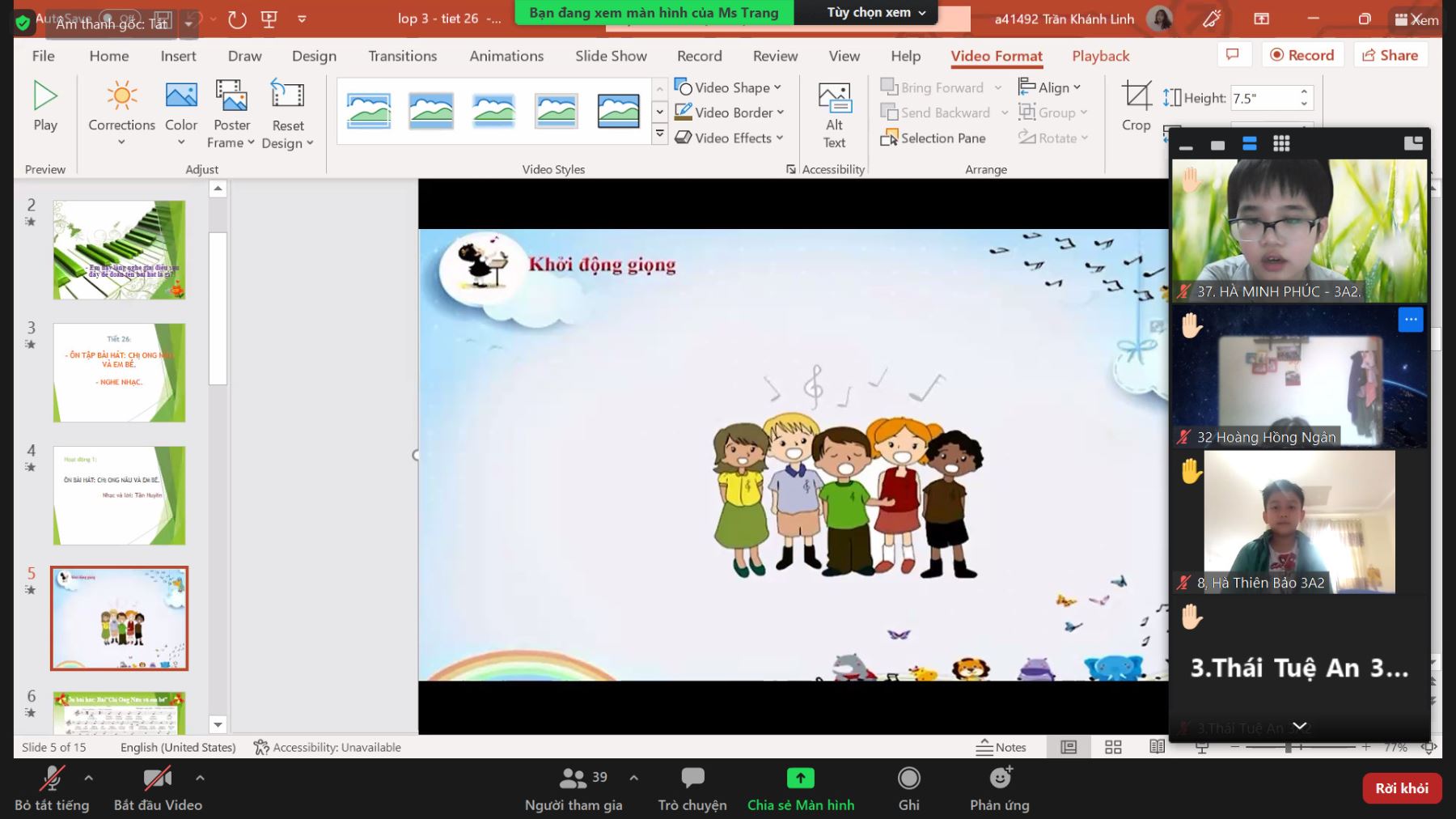Open the Alt Text tool

click(834, 98)
